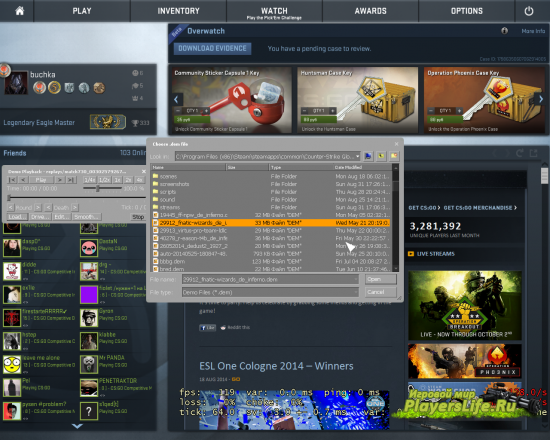Click the 5-year veteran coin

[54, 87]
